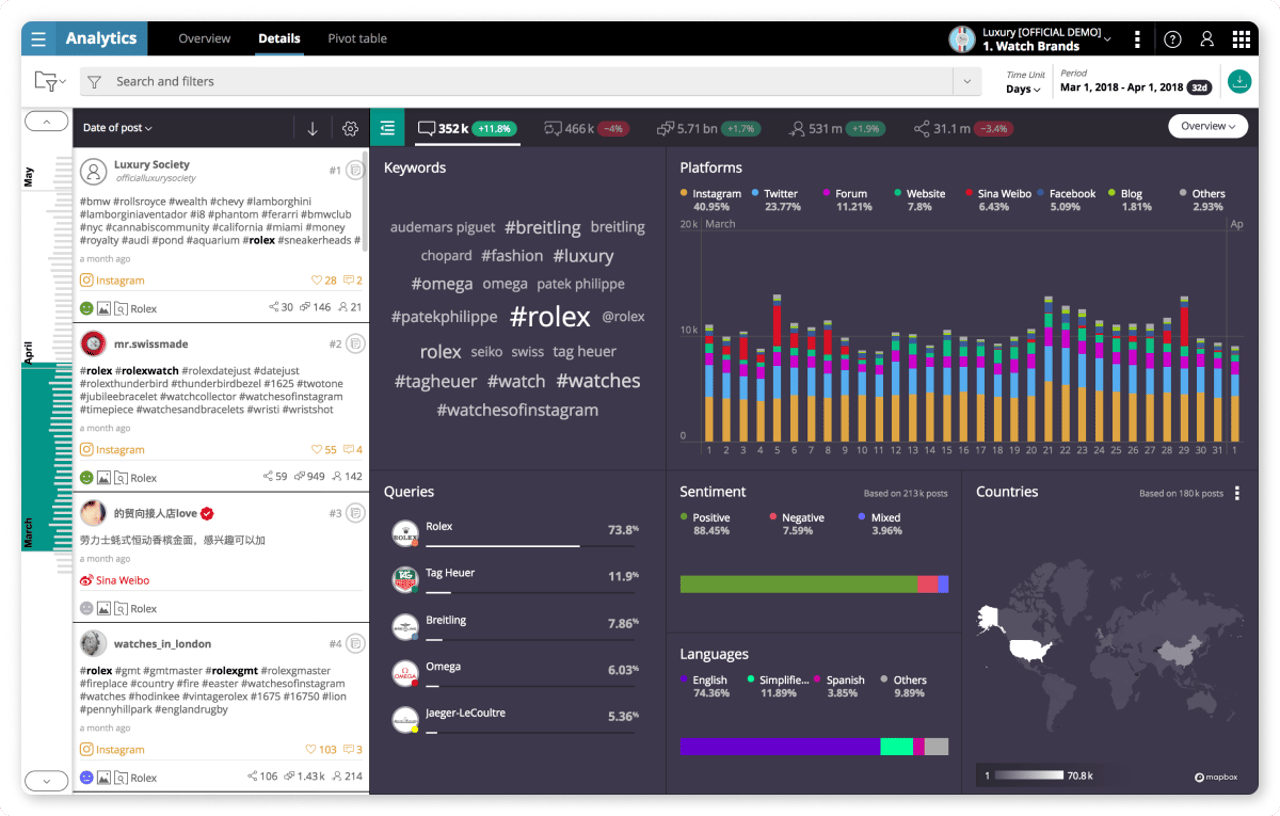Select the Tag Heuer query row

(515, 580)
